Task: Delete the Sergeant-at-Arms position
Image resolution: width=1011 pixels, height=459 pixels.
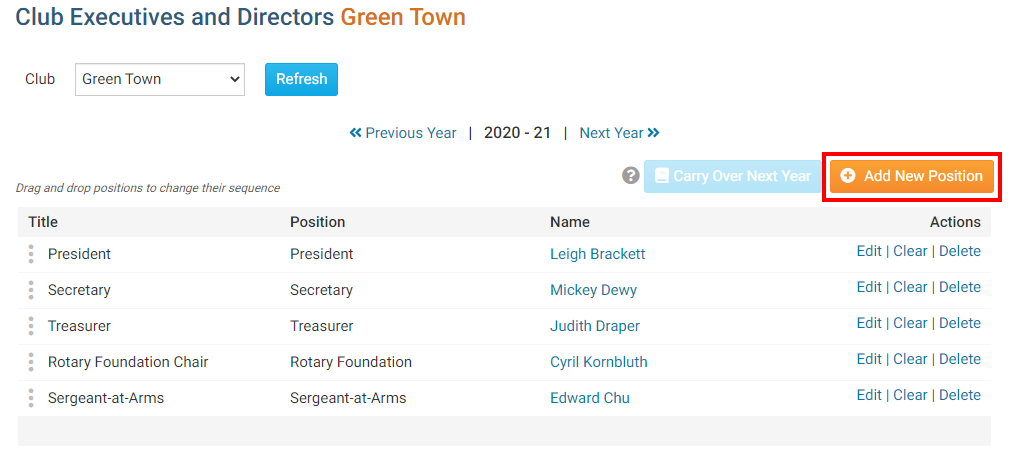Action: point(959,395)
